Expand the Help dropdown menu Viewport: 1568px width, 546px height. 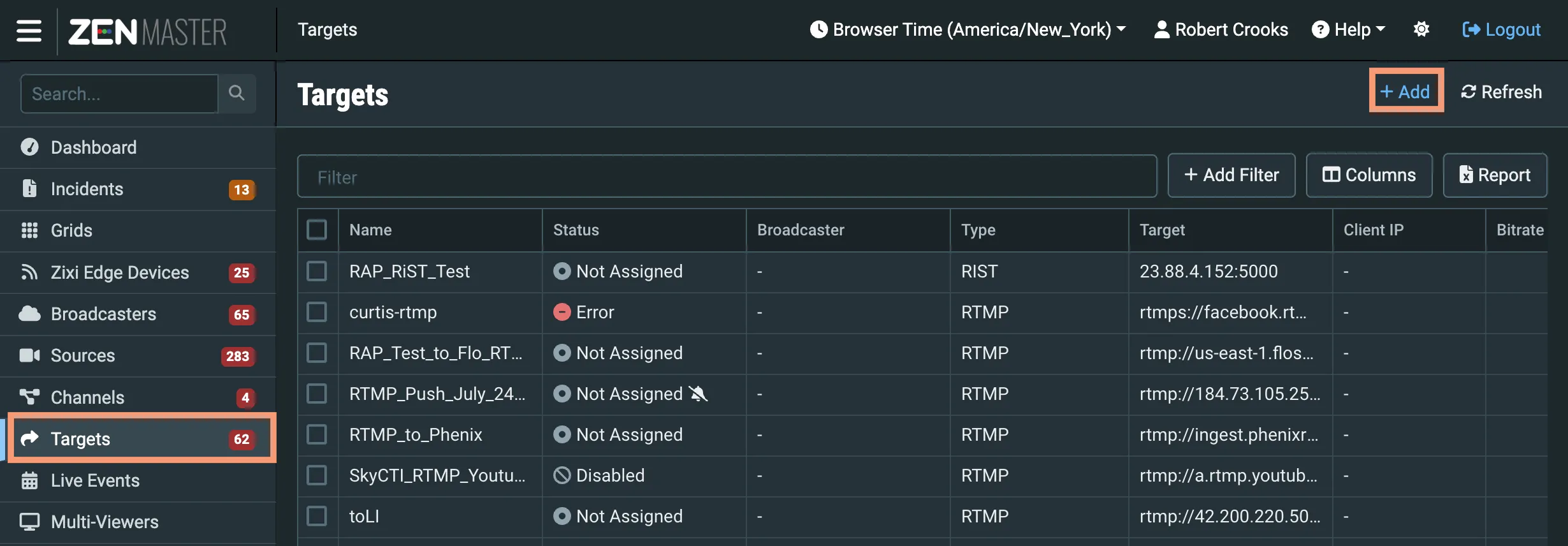click(x=1348, y=29)
